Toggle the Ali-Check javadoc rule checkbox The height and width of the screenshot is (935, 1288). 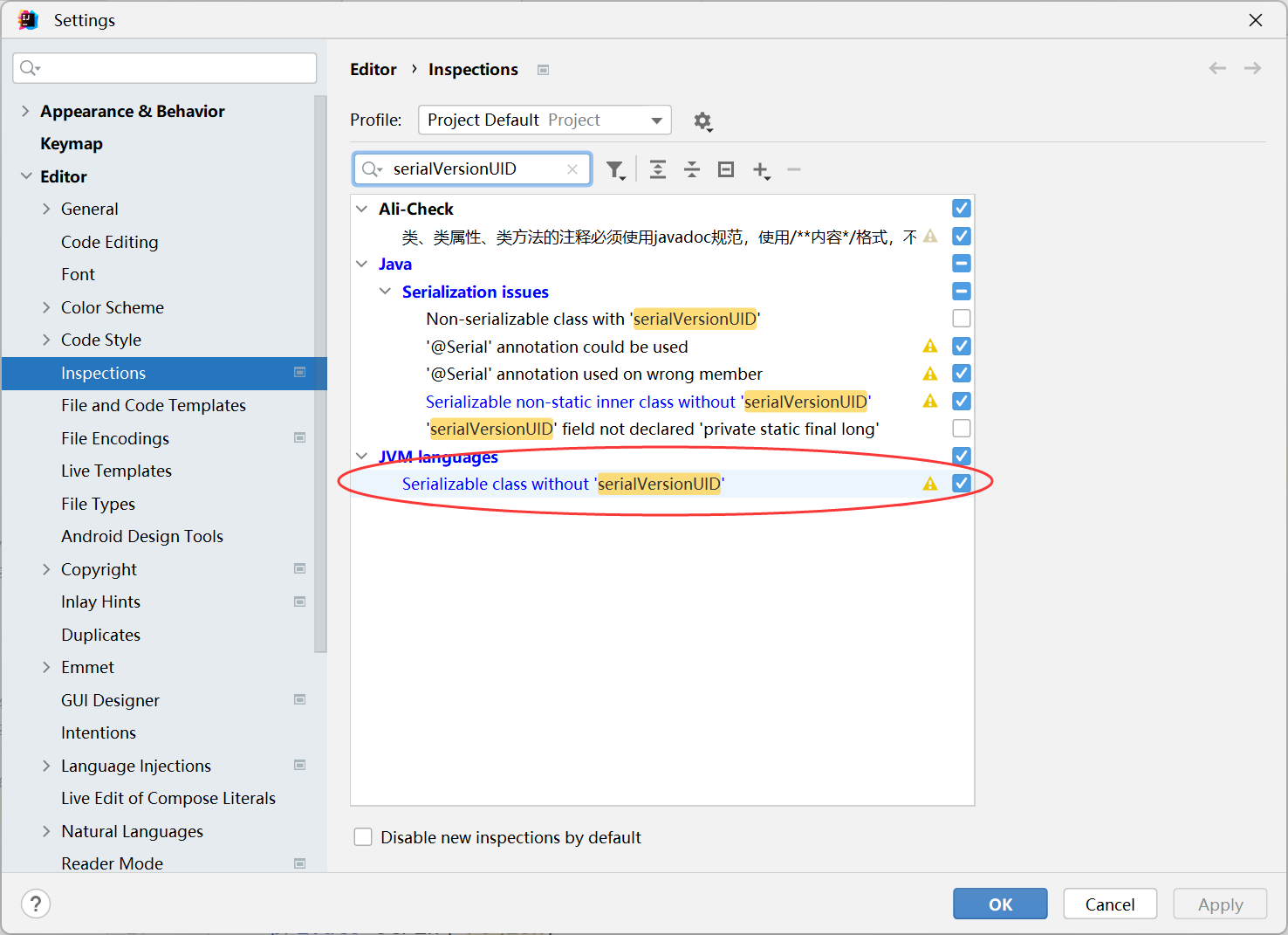click(x=962, y=237)
